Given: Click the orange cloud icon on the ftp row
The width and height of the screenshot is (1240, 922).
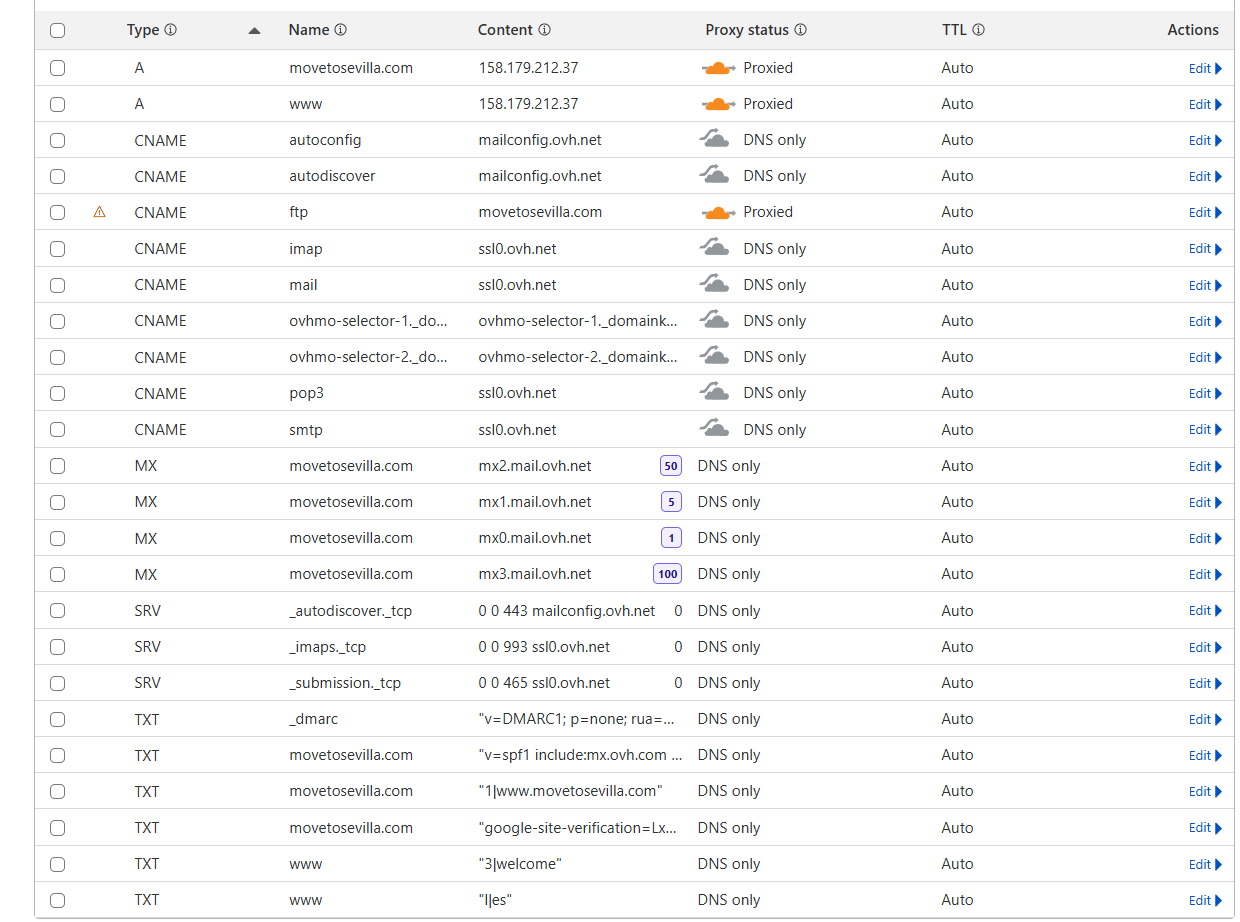Looking at the screenshot, I should [x=718, y=212].
